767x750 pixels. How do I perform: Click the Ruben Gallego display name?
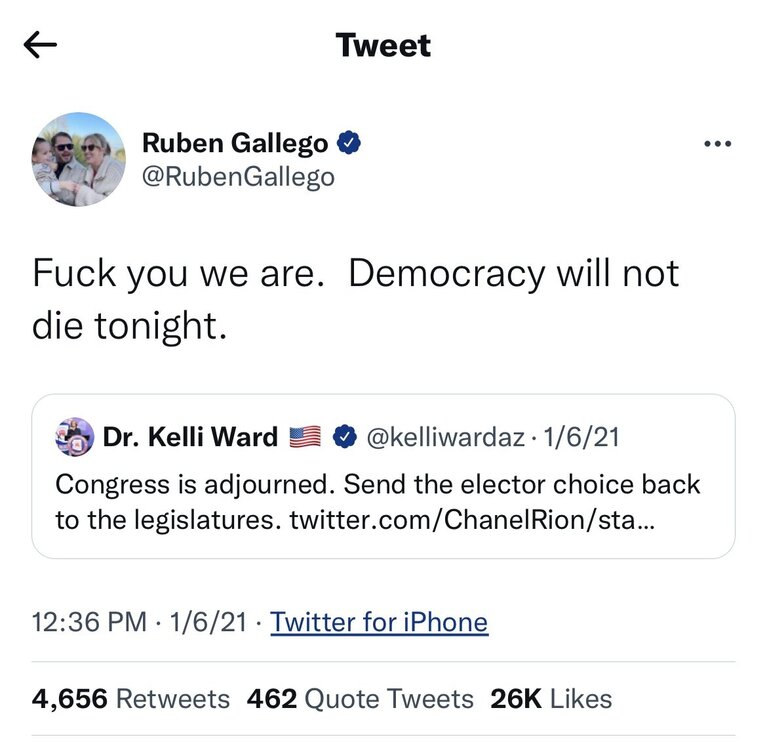pyautogui.click(x=235, y=144)
